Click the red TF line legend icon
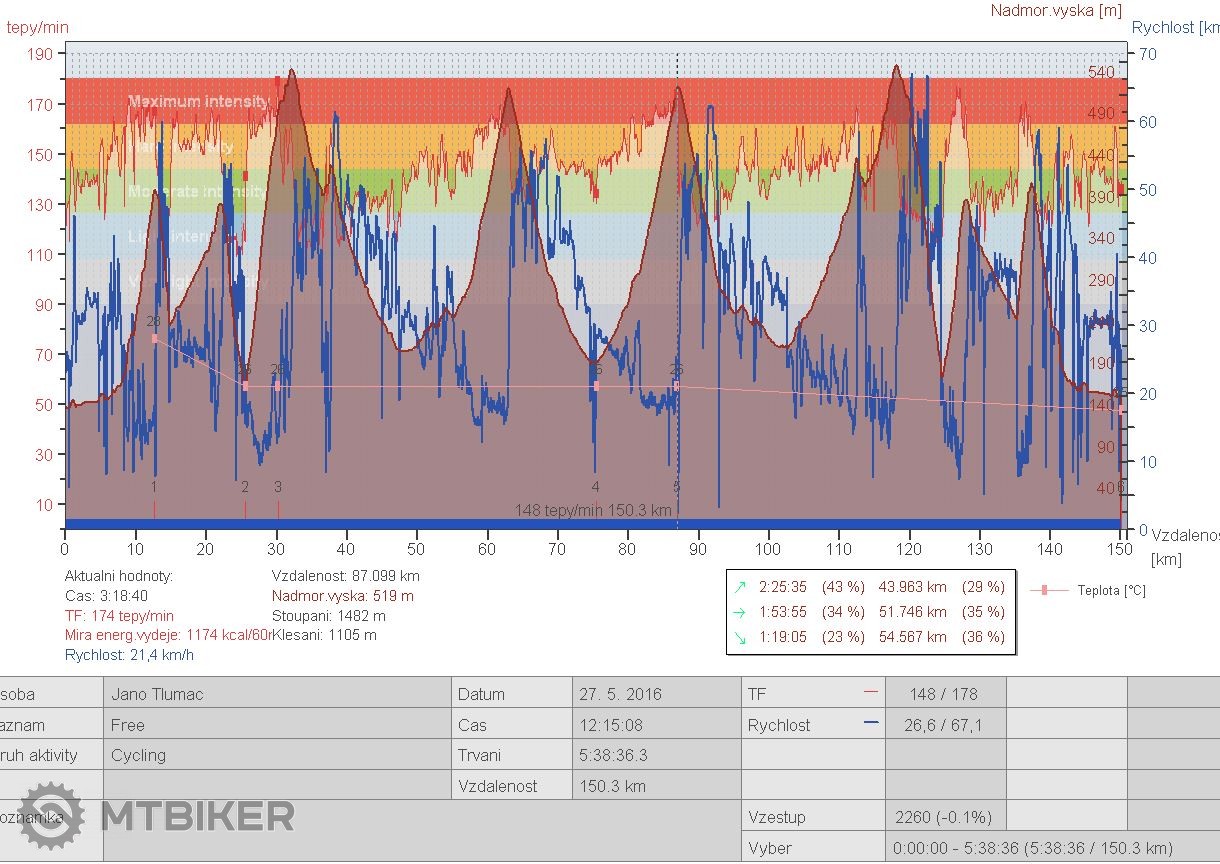 pos(870,693)
